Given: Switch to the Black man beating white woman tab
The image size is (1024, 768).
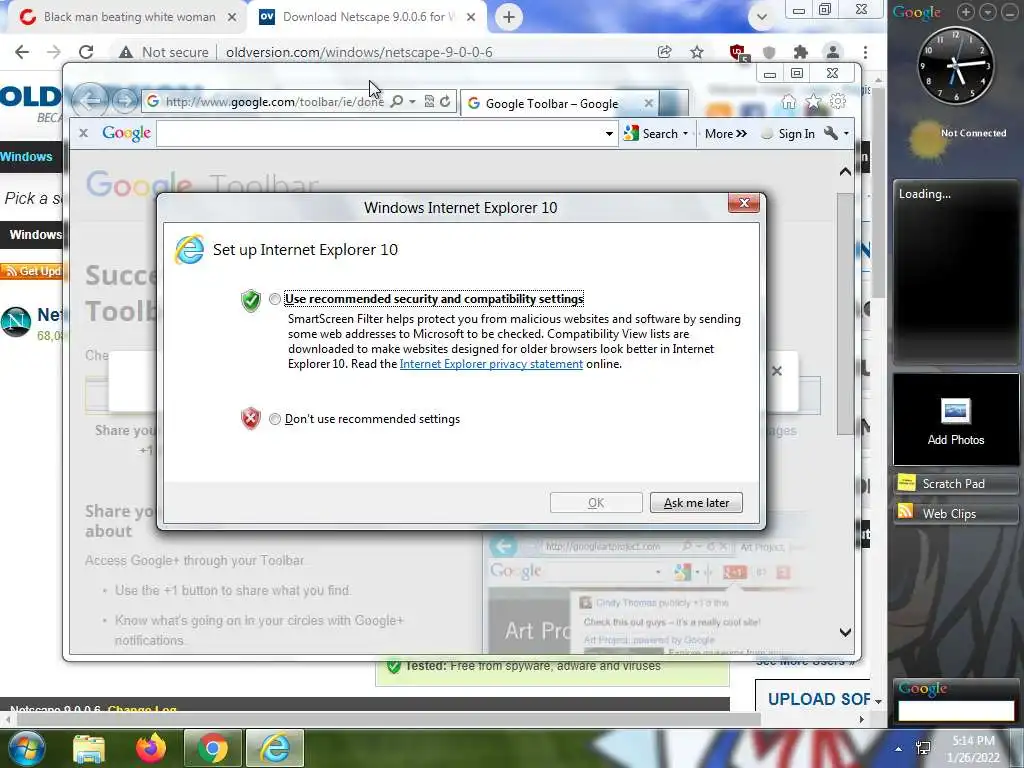Looking at the screenshot, I should point(129,17).
